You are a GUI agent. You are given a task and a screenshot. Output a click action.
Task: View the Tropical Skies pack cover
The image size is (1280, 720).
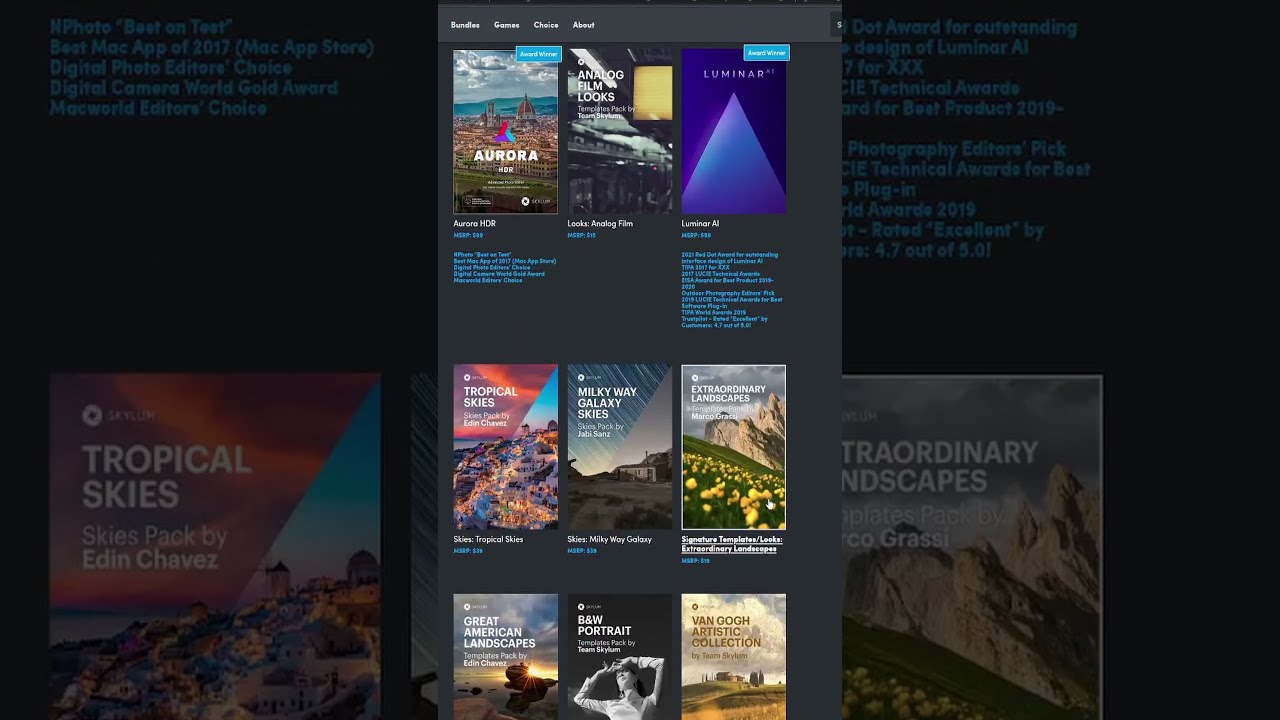[x=506, y=447]
